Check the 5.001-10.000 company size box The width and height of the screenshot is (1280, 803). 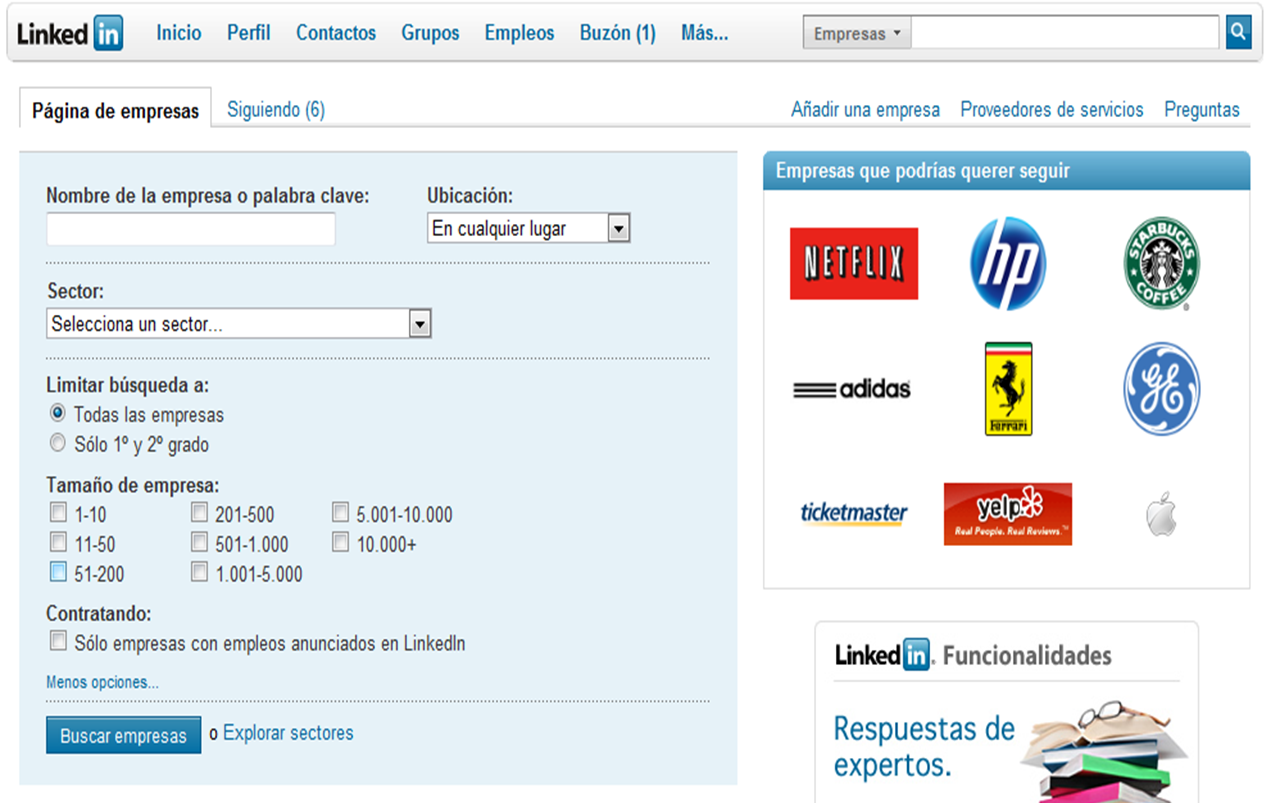tap(341, 513)
